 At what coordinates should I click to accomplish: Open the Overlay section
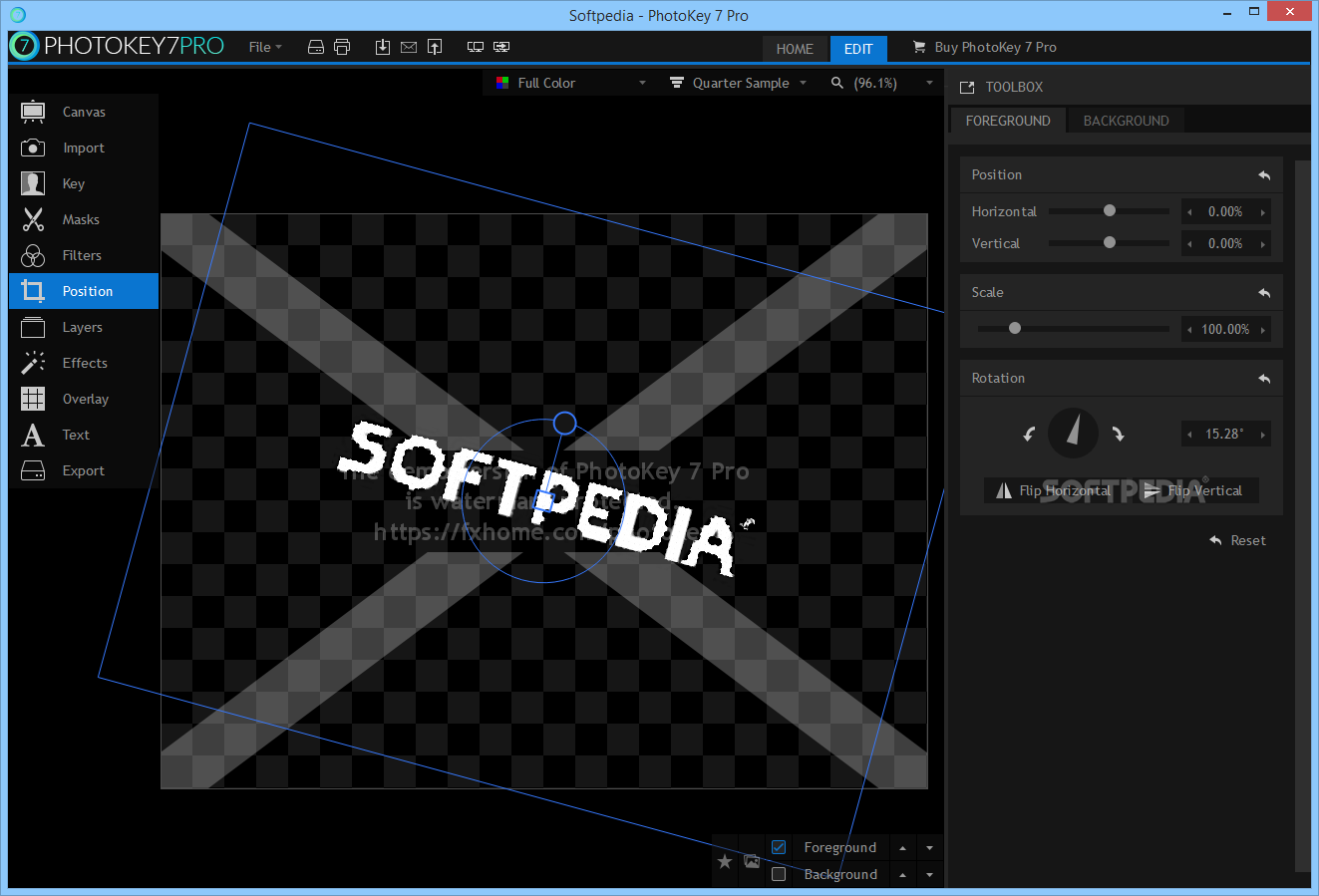[x=84, y=399]
